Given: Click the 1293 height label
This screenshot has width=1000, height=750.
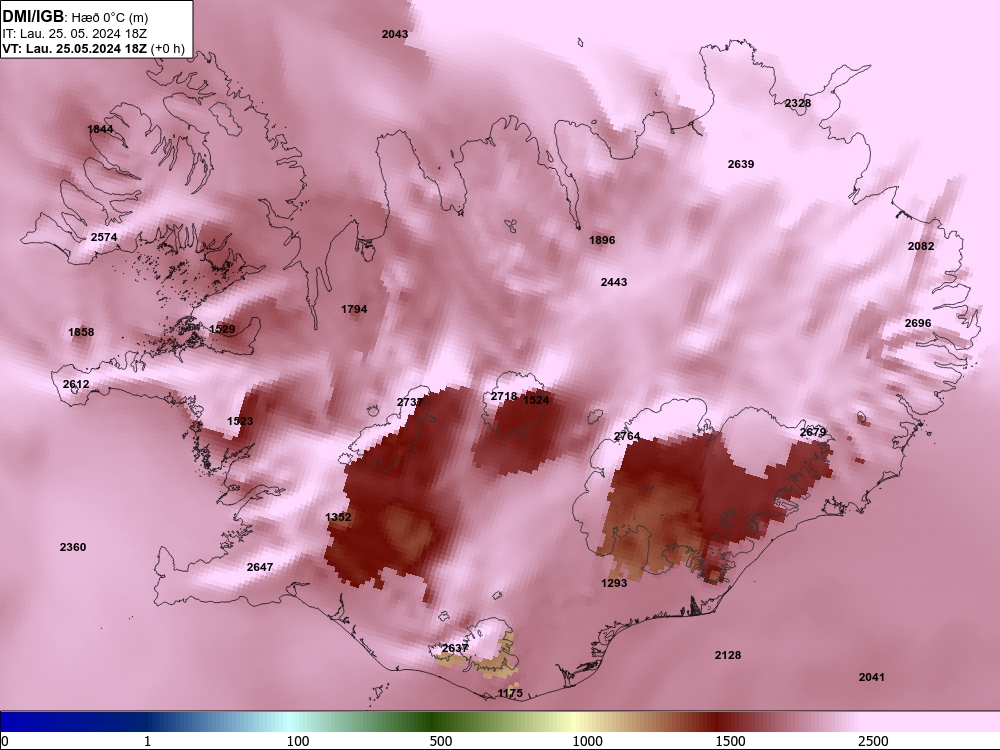Looking at the screenshot, I should [614, 583].
